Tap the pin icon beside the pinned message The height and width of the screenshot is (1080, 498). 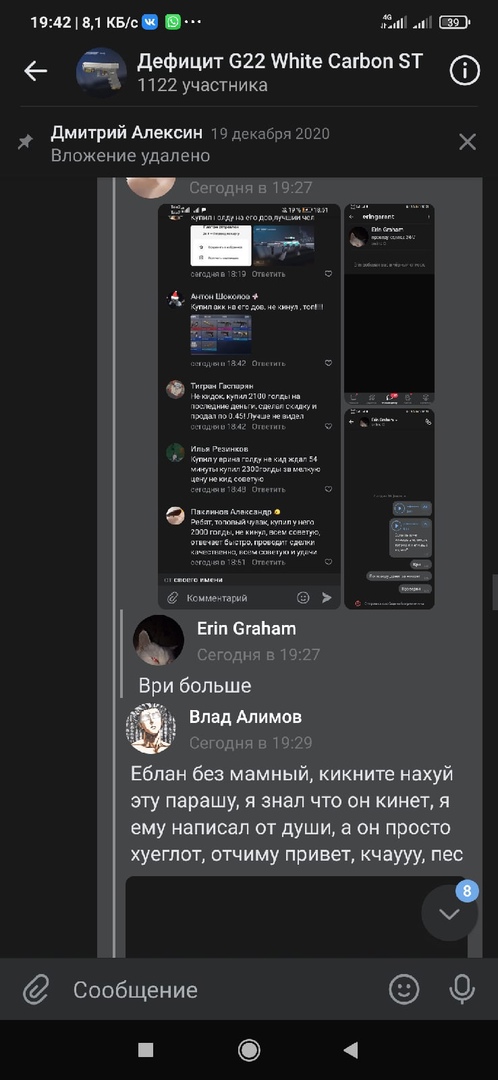click(x=25, y=143)
